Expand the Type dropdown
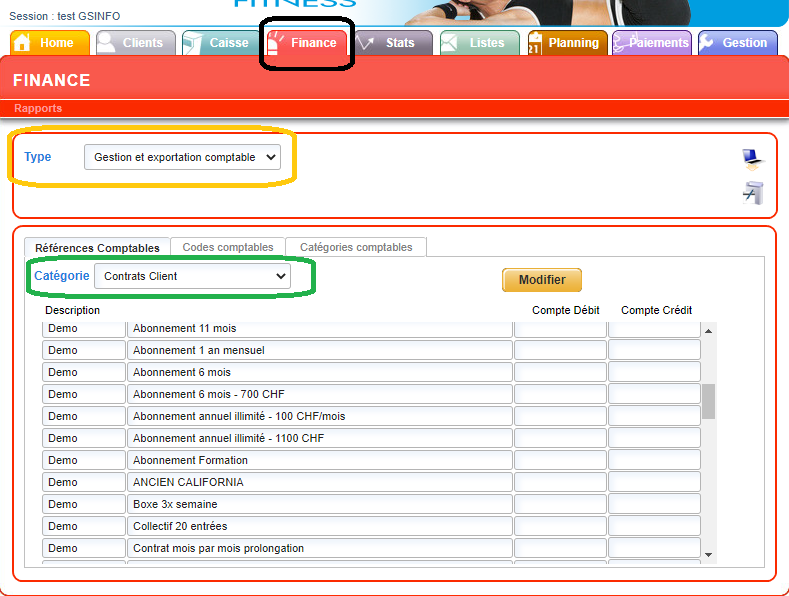This screenshot has width=789, height=596. click(182, 157)
